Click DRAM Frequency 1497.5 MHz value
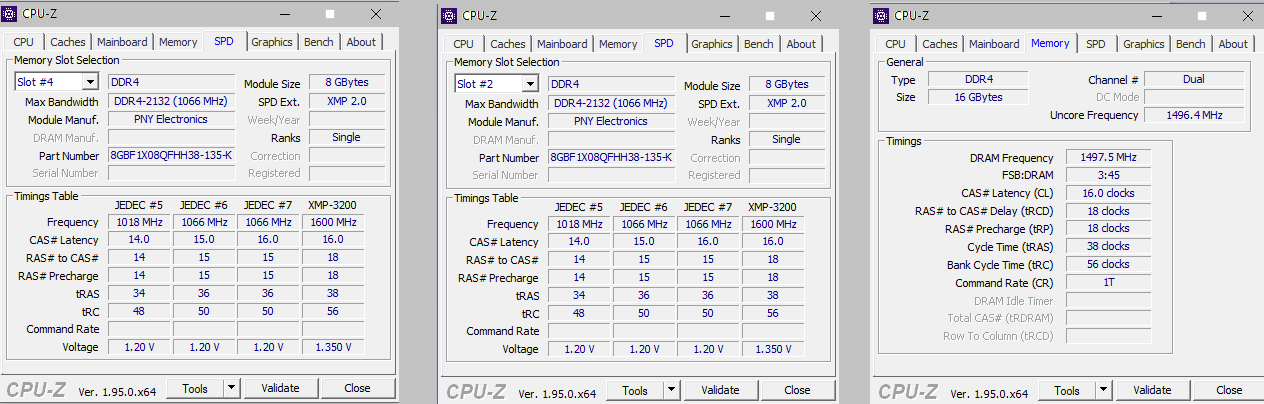1264x404 pixels. [x=1108, y=157]
